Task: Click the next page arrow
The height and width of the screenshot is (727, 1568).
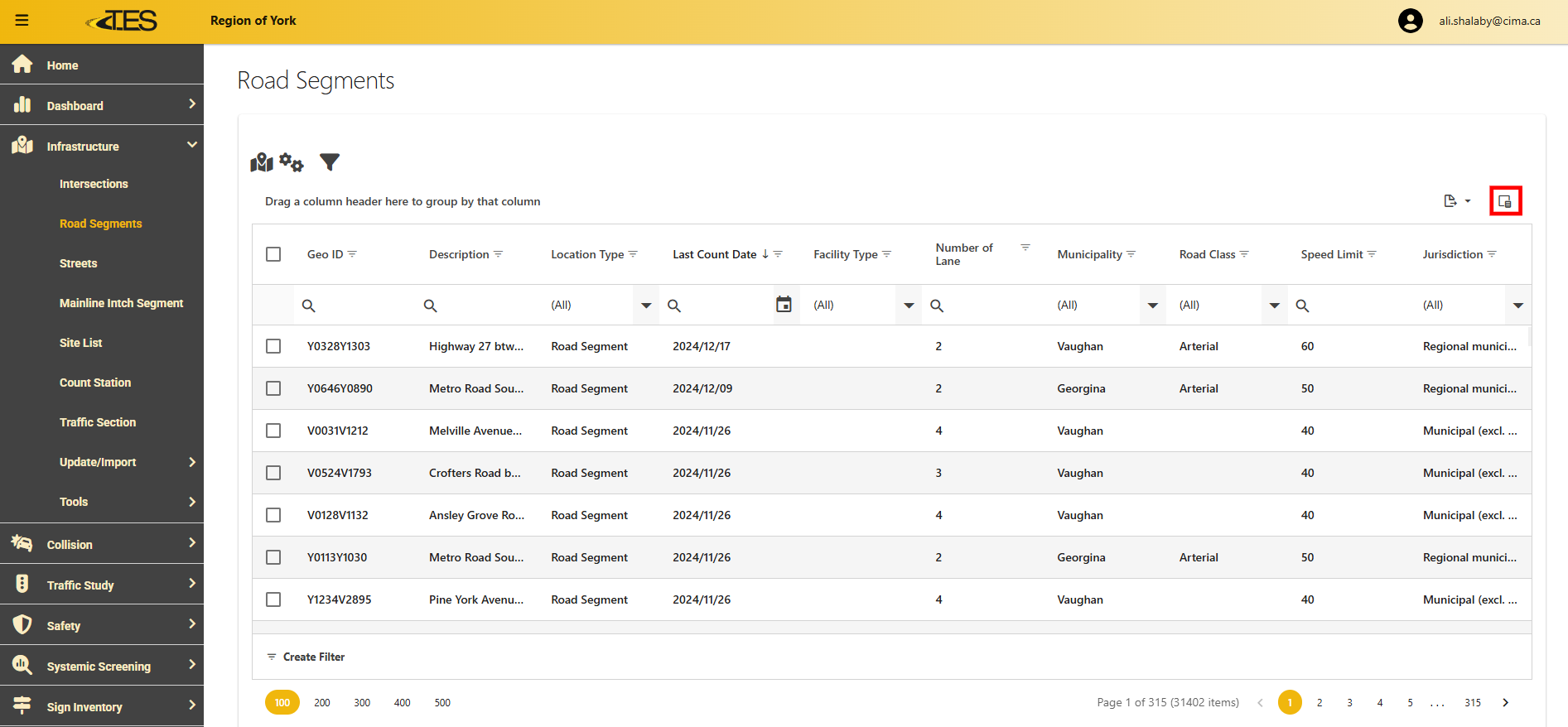Action: (1505, 702)
